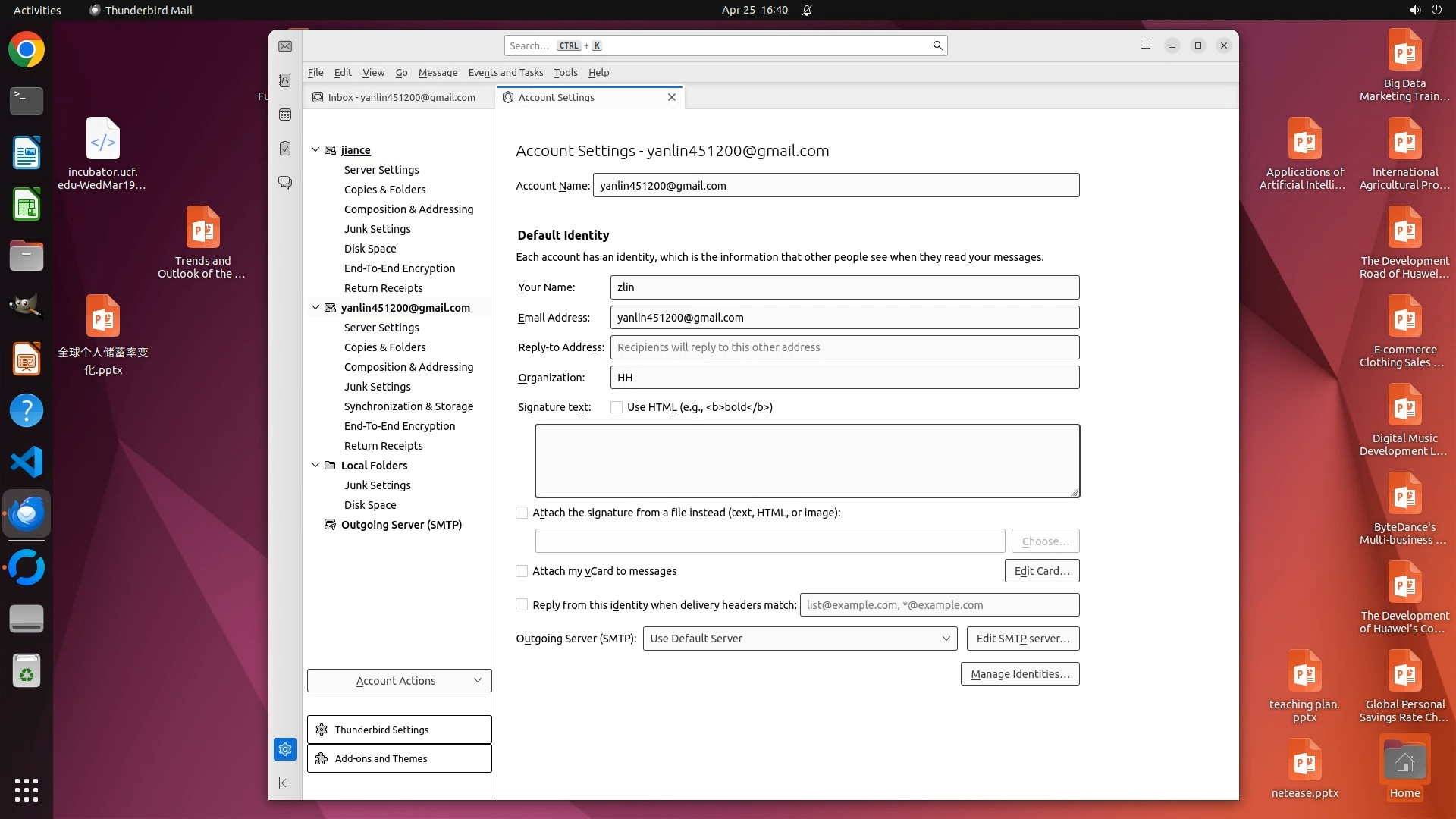Open Google Chrome from the dock

[27, 50]
